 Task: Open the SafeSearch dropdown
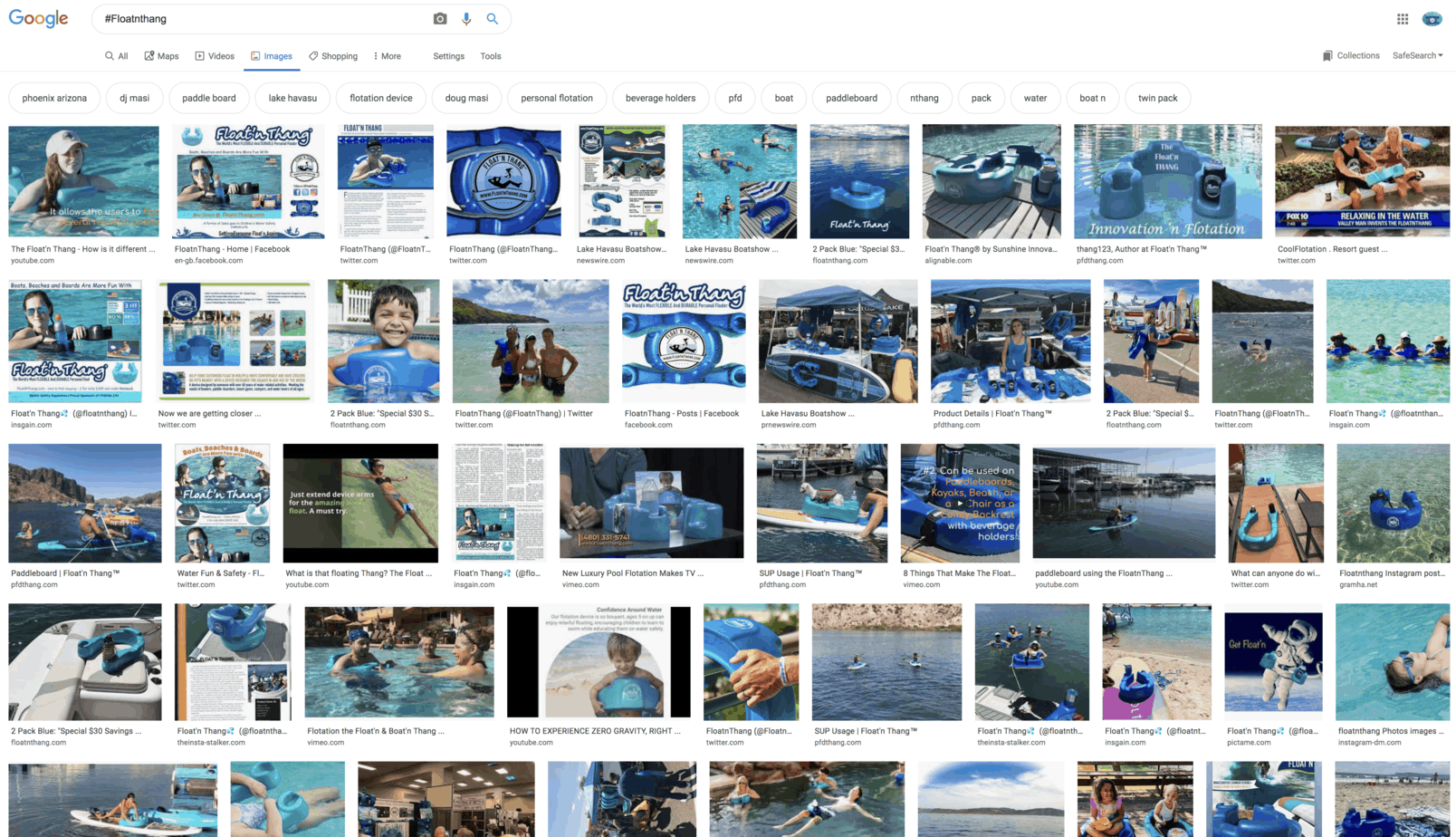click(x=1418, y=56)
